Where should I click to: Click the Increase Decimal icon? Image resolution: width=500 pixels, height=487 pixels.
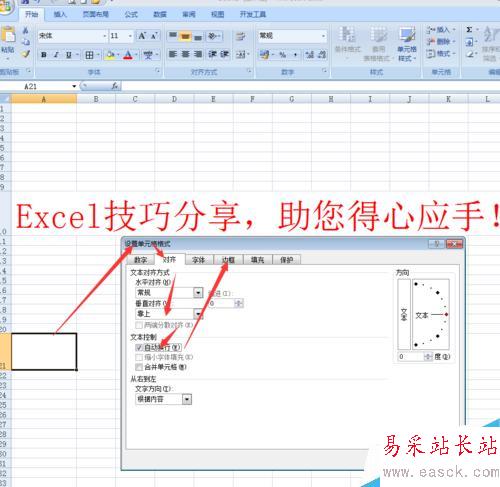click(x=310, y=55)
